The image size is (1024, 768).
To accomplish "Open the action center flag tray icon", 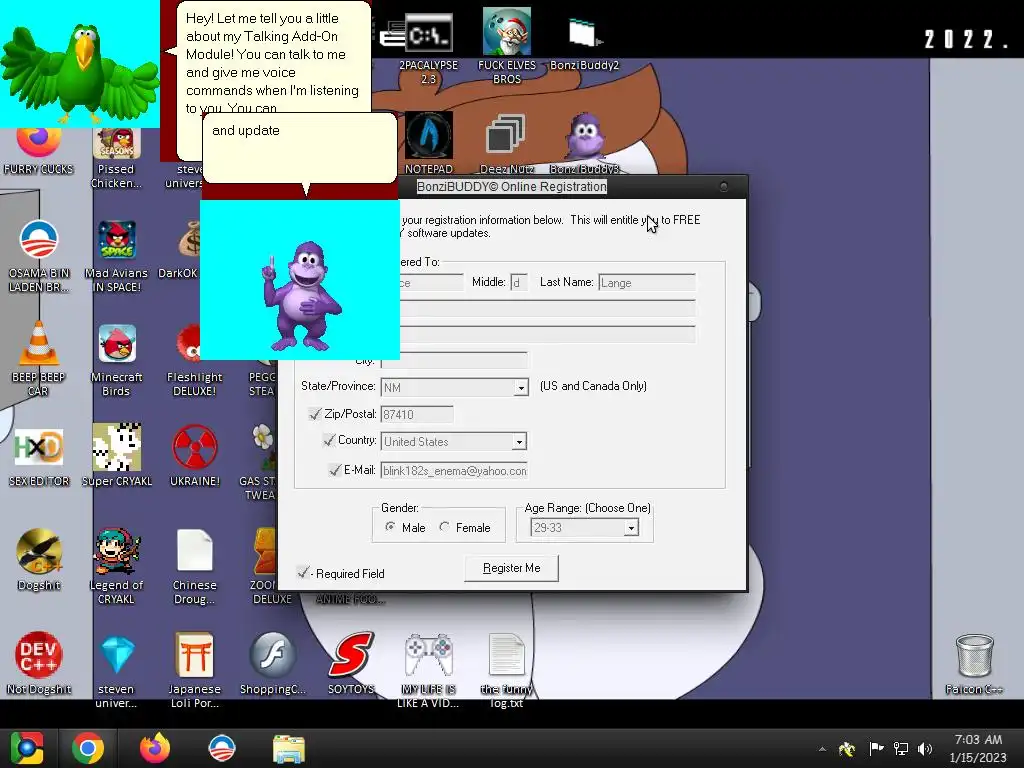I will point(876,749).
